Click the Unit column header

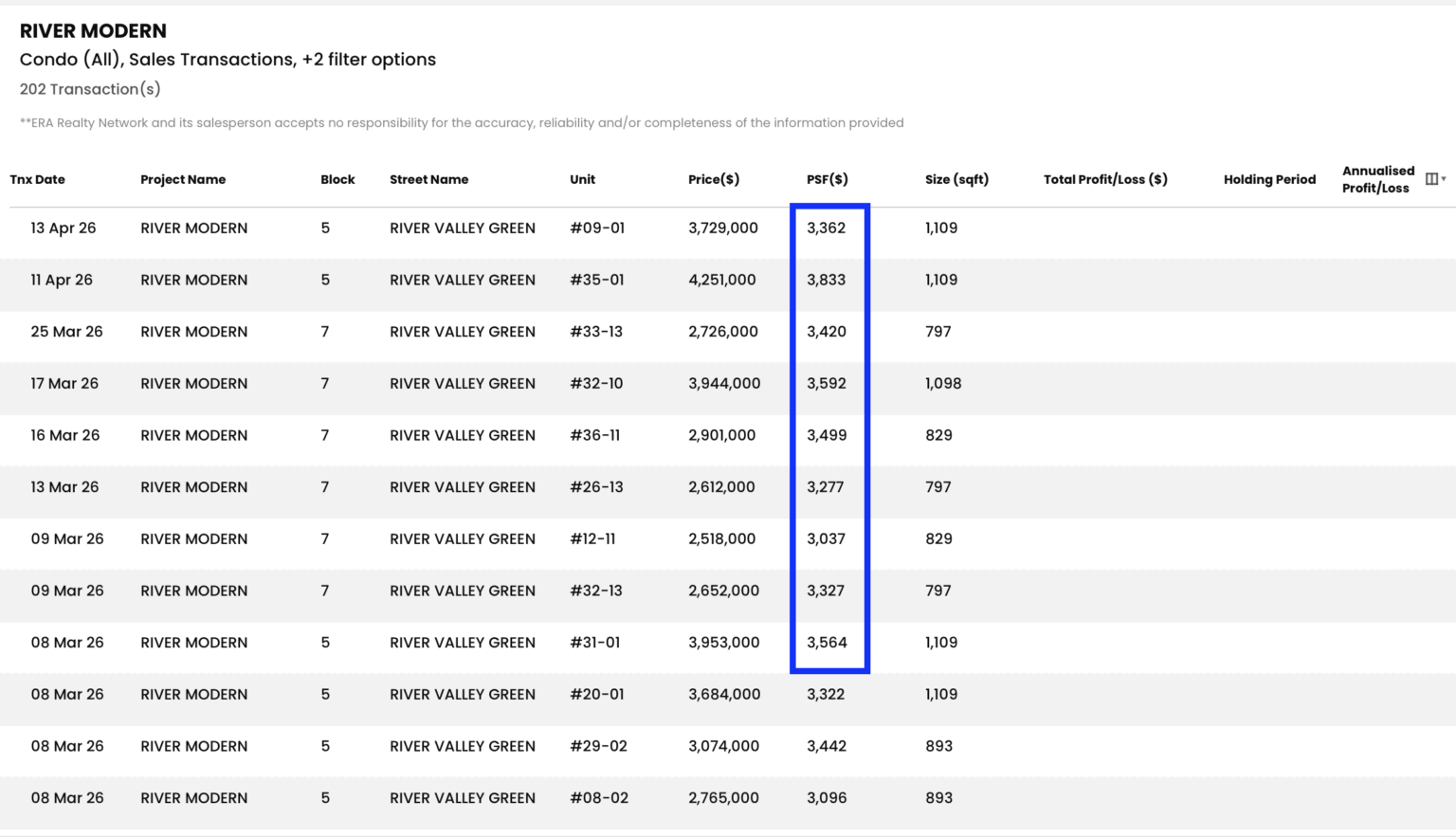583,179
